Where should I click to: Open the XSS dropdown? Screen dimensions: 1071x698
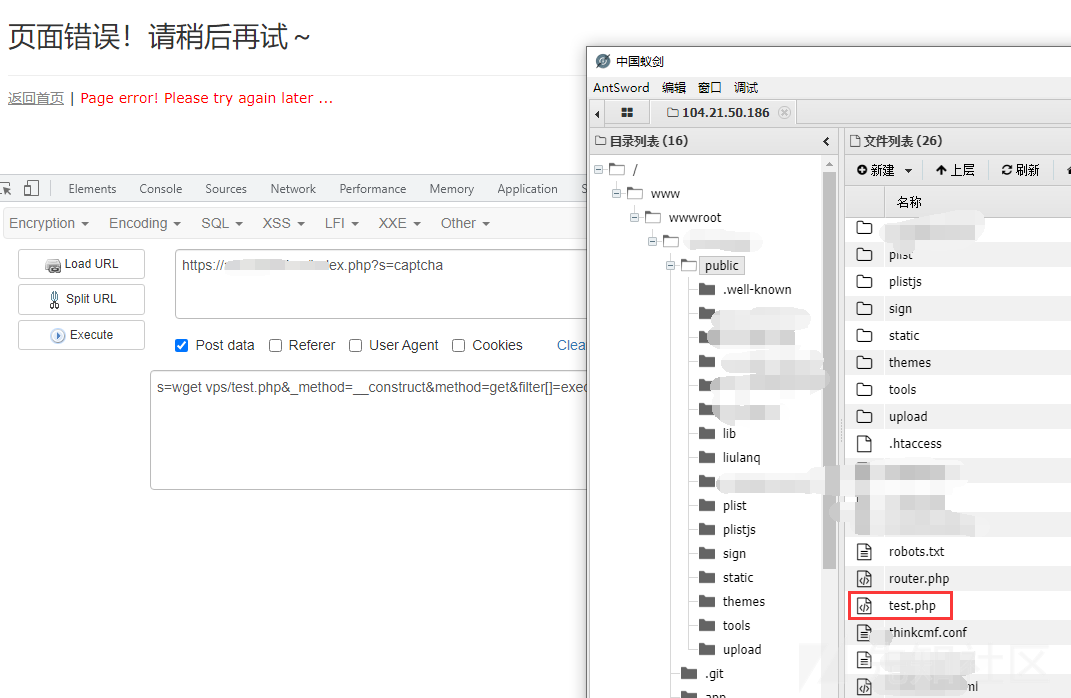click(283, 223)
